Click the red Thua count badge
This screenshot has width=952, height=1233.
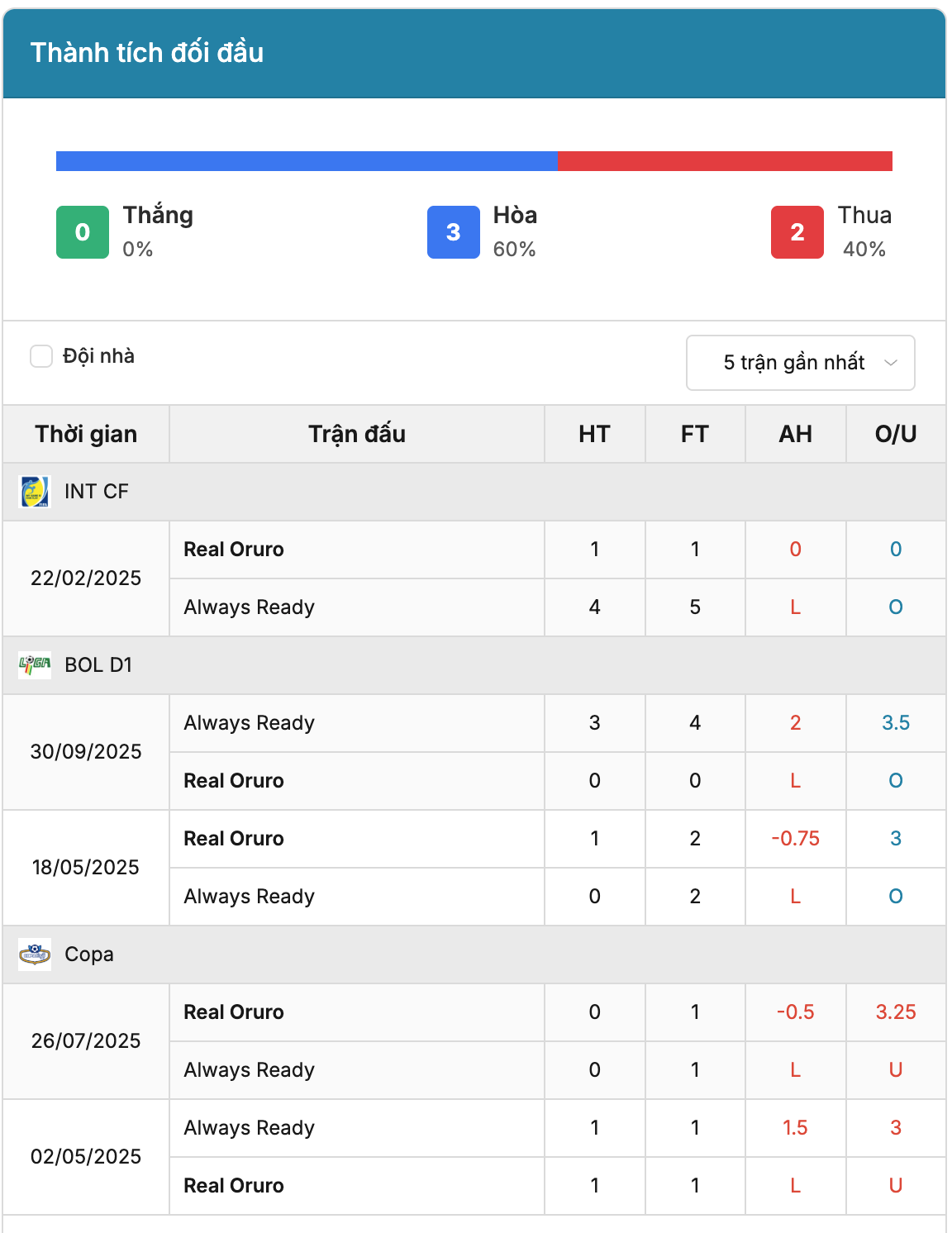pyautogui.click(x=797, y=232)
